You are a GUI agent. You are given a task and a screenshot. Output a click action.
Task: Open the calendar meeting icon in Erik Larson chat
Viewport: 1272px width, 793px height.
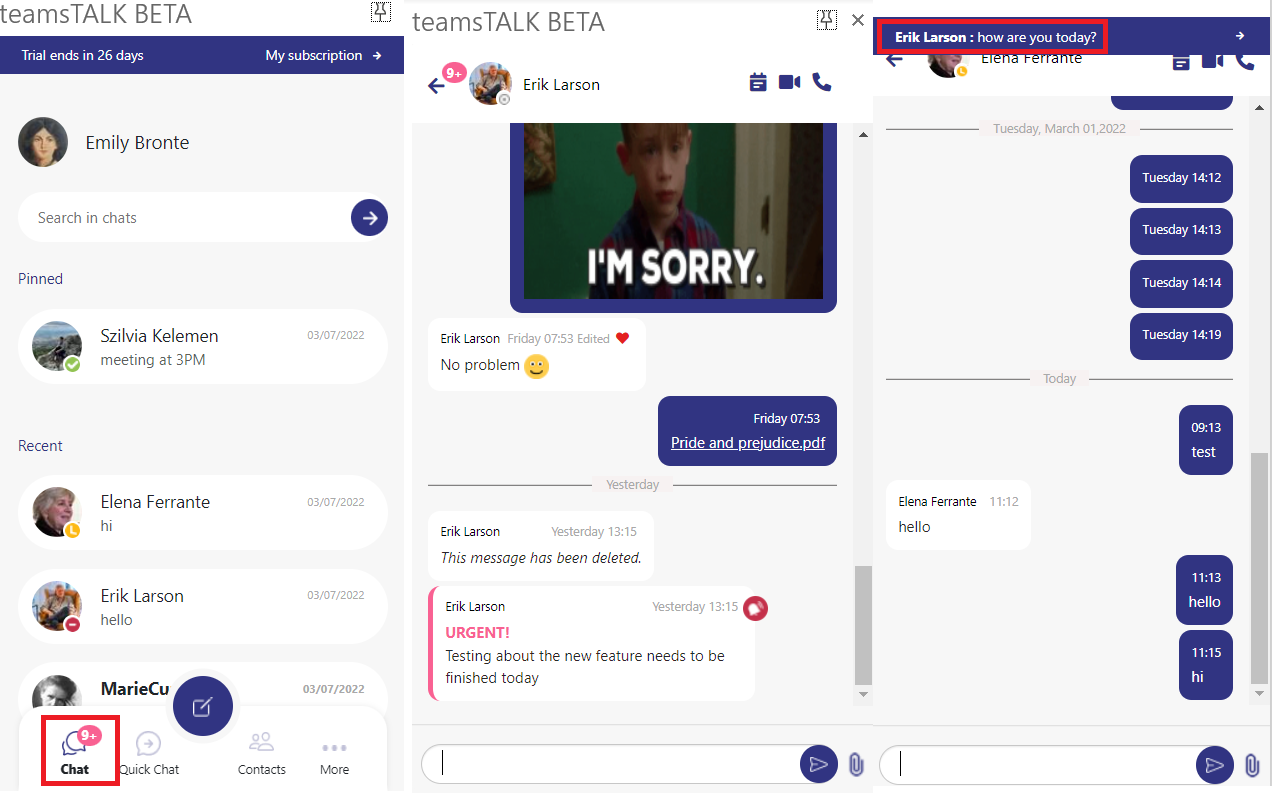click(758, 82)
